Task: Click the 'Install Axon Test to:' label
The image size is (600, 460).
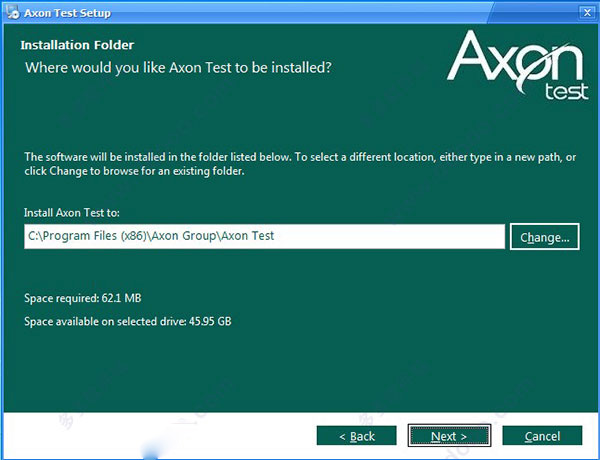Action: (x=72, y=213)
